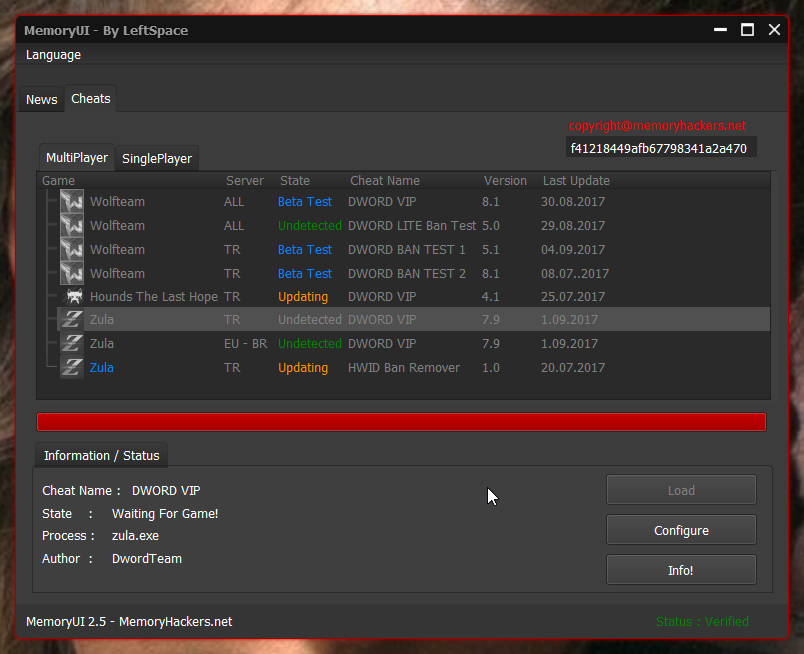Click the Zula icon in HWID Ban Remover row

pos(72,367)
